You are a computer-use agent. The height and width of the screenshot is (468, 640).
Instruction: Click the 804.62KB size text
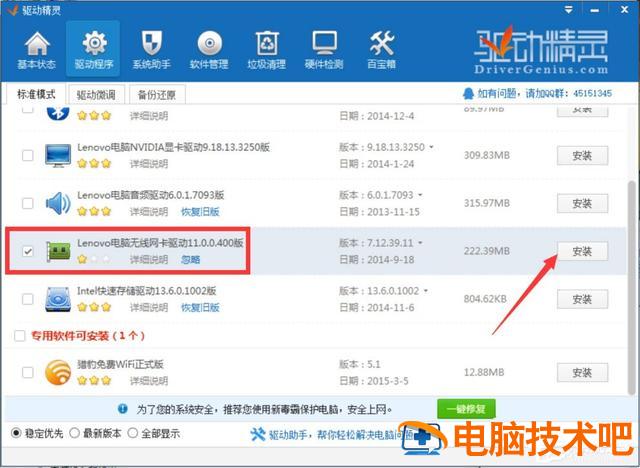[x=485, y=299]
